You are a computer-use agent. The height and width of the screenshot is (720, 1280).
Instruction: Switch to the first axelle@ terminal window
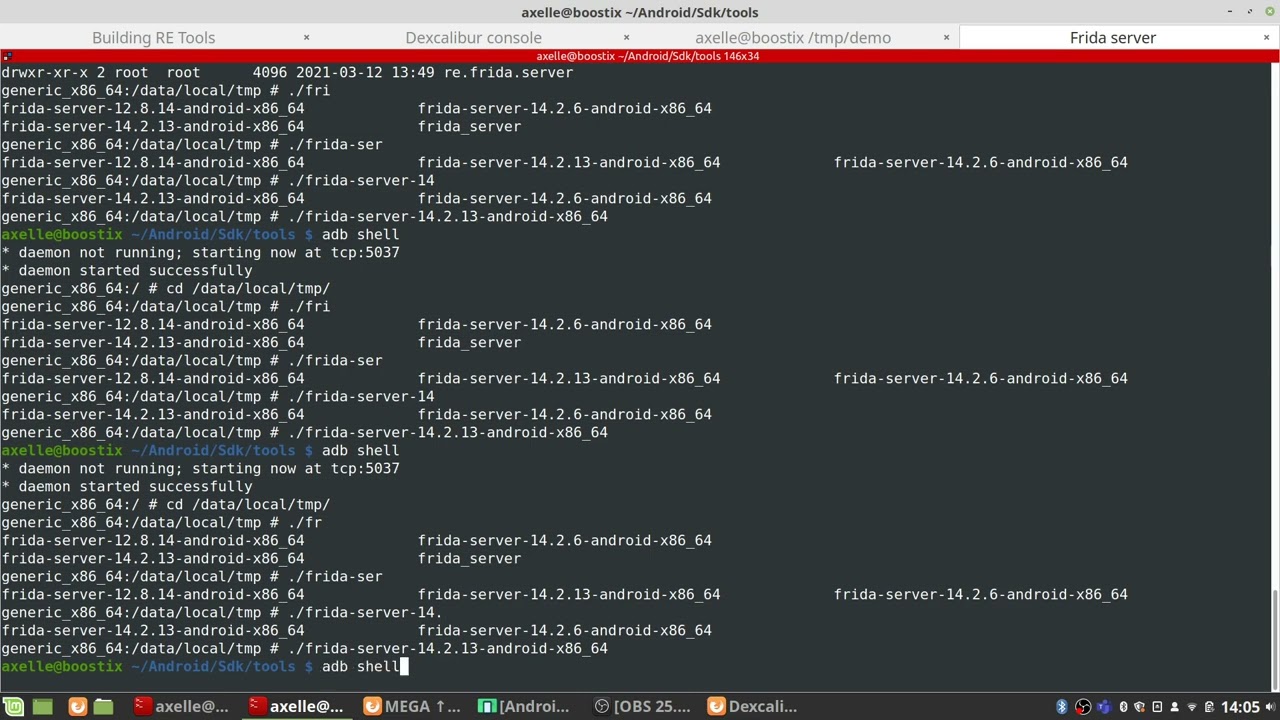(181, 706)
